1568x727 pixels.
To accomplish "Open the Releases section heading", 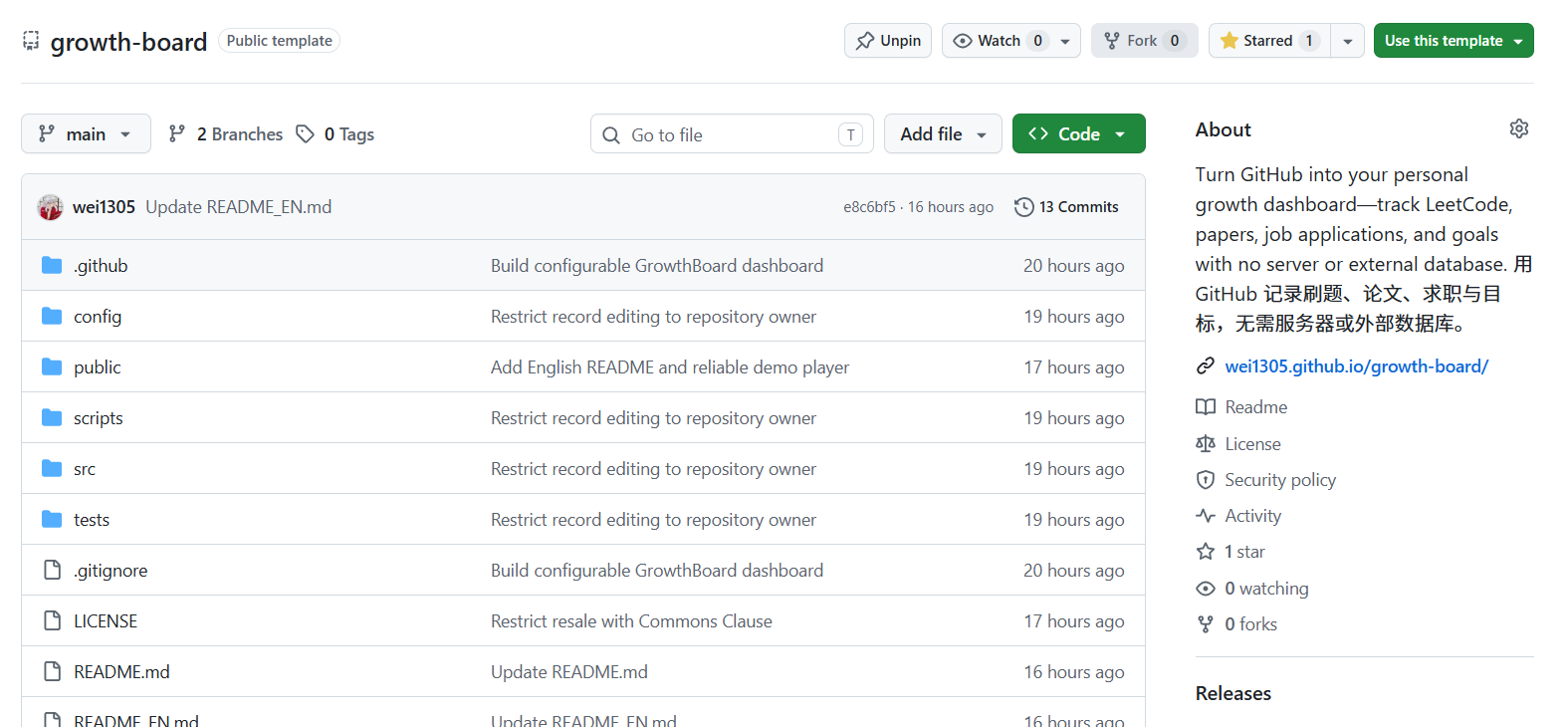I will pyautogui.click(x=1233, y=693).
